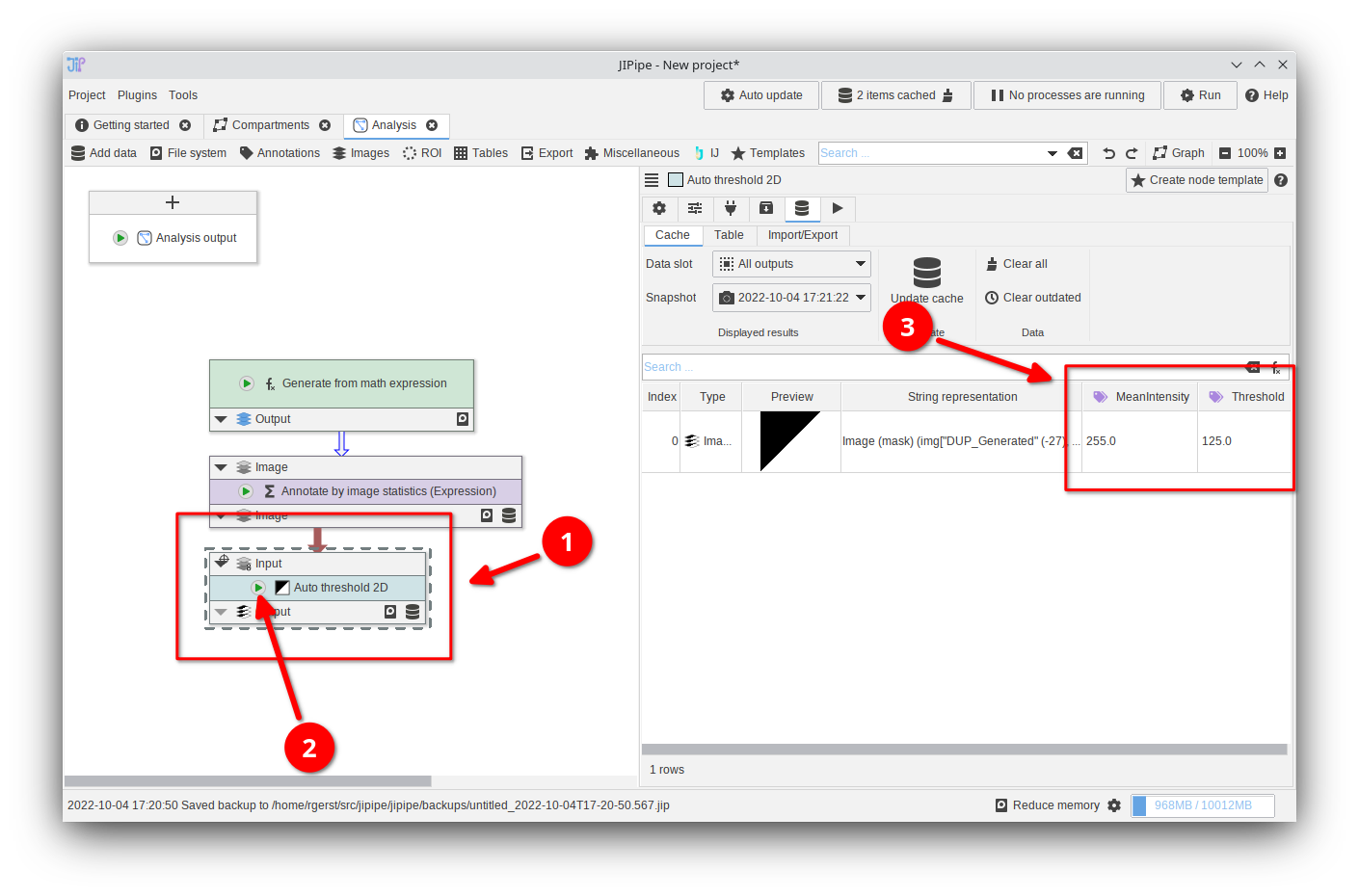Click the Clear outdated button
The height and width of the screenshot is (896, 1359).
pos(1032,298)
